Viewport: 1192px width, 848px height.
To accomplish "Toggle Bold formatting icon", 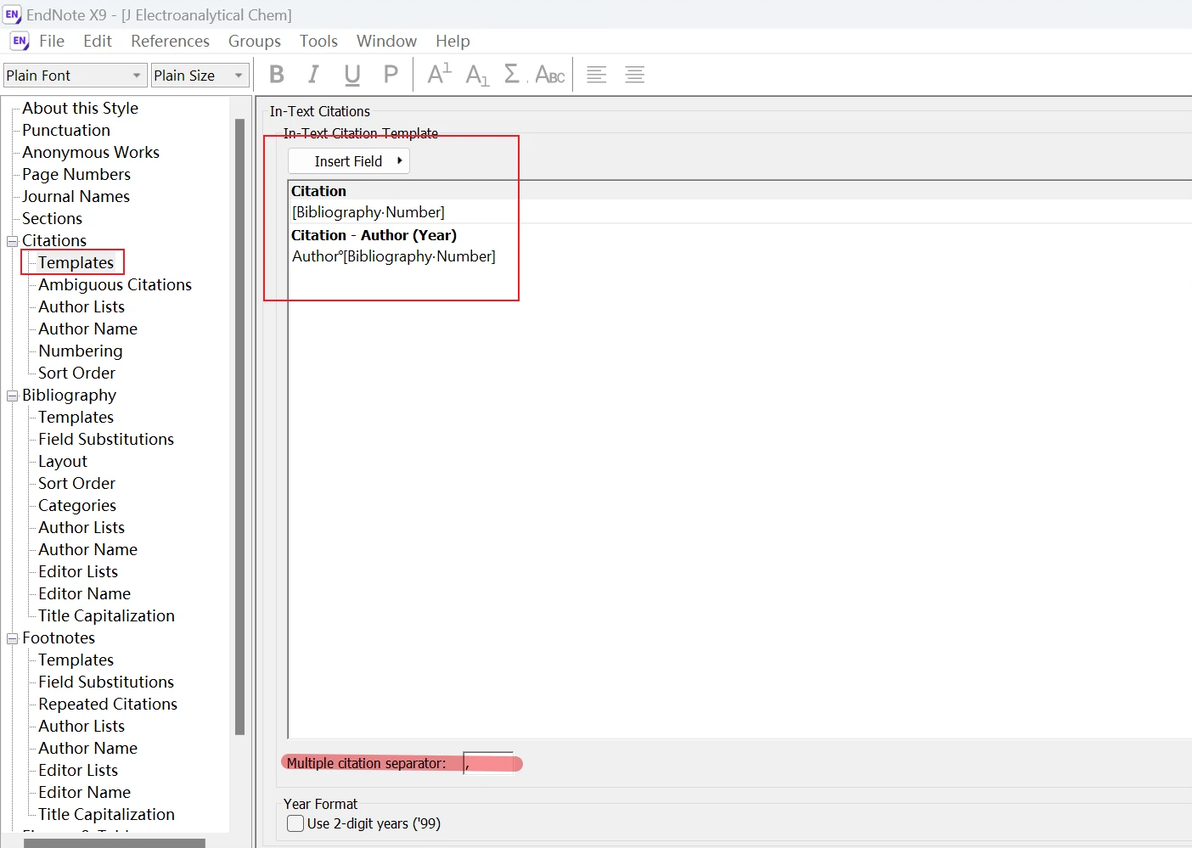I will [x=277, y=75].
